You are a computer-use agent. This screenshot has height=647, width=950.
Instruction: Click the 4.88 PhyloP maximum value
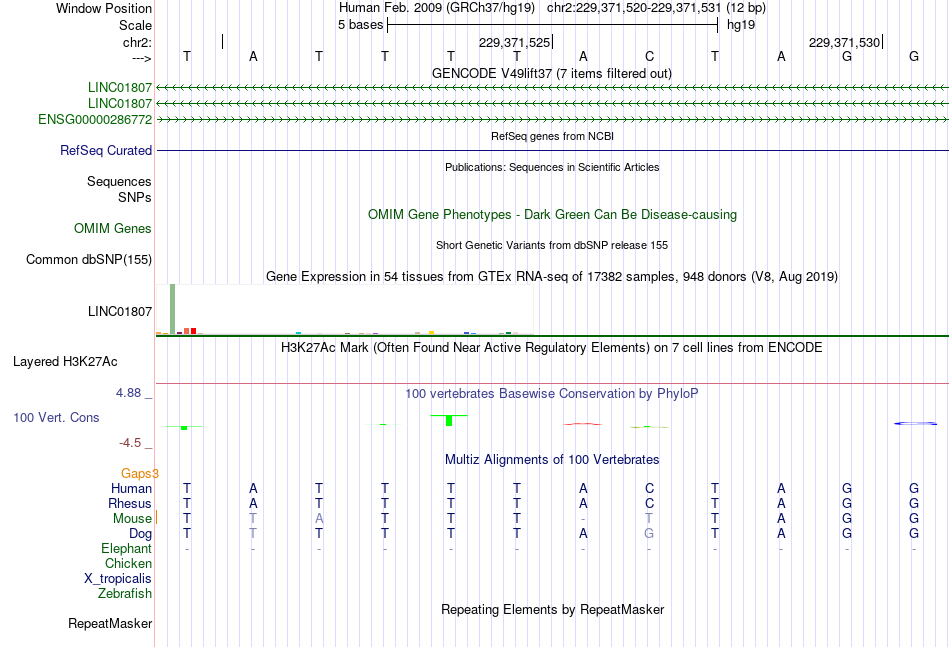click(128, 393)
